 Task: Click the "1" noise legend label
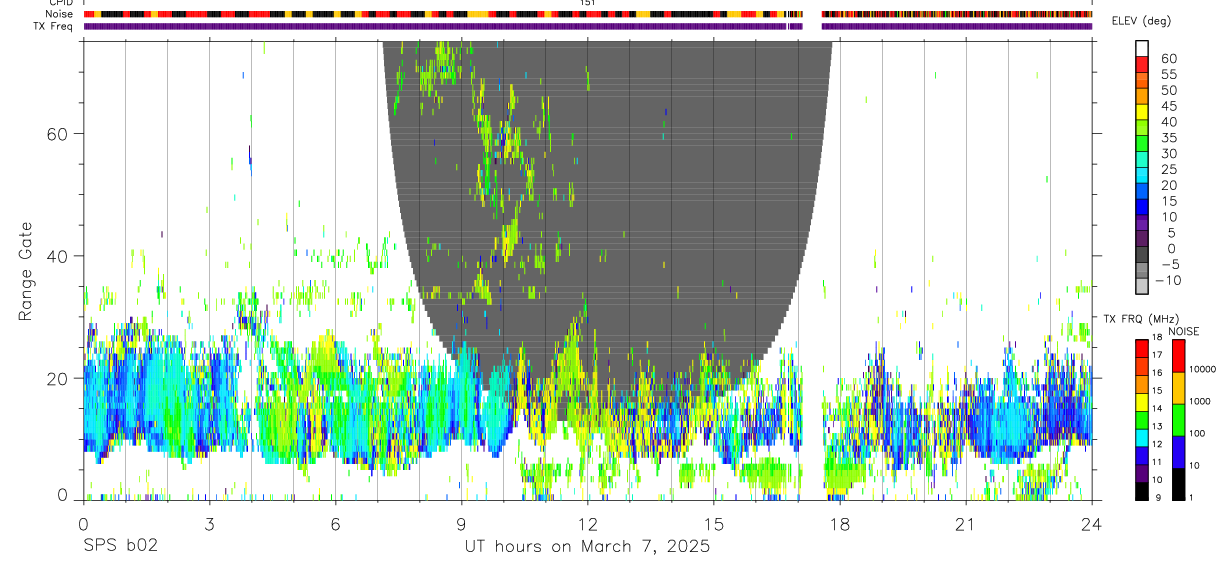click(x=1190, y=498)
